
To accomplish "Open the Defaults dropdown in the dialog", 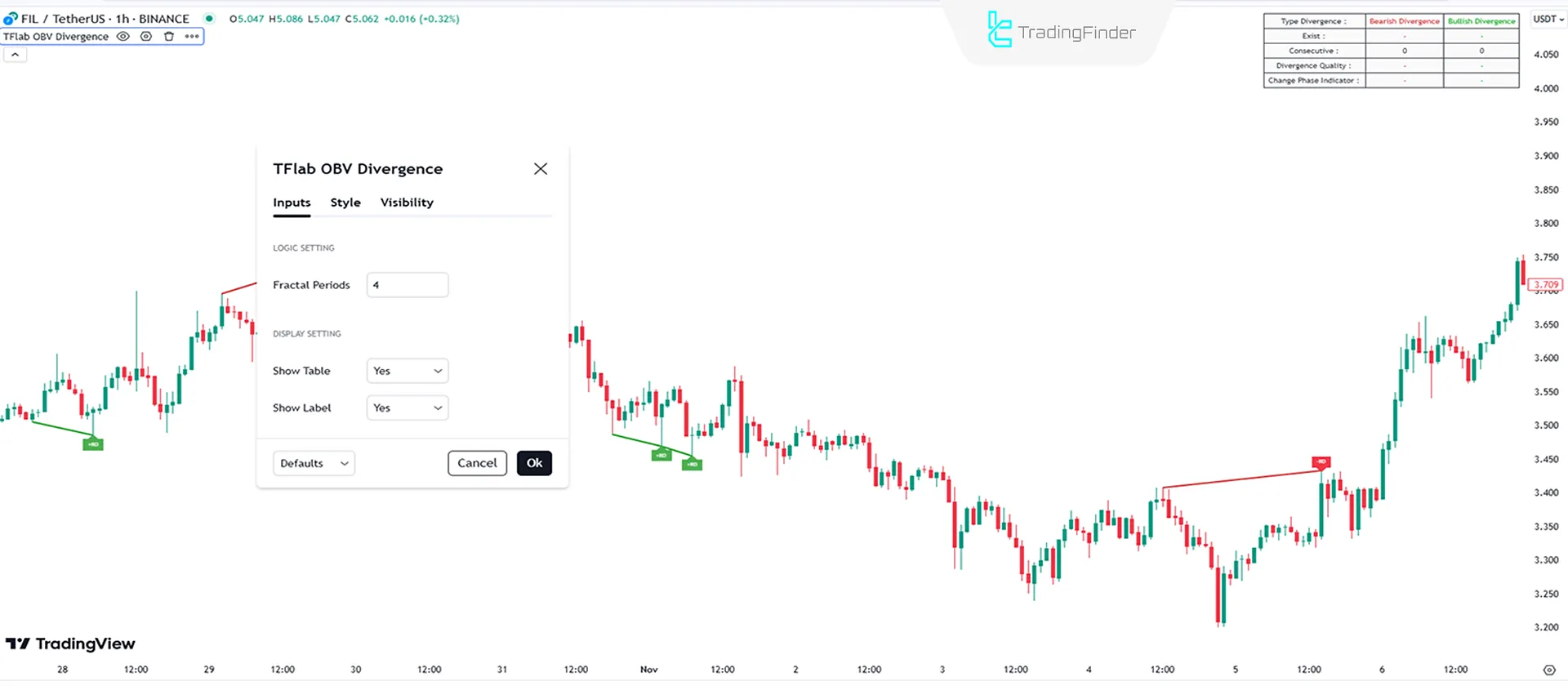I will (313, 463).
